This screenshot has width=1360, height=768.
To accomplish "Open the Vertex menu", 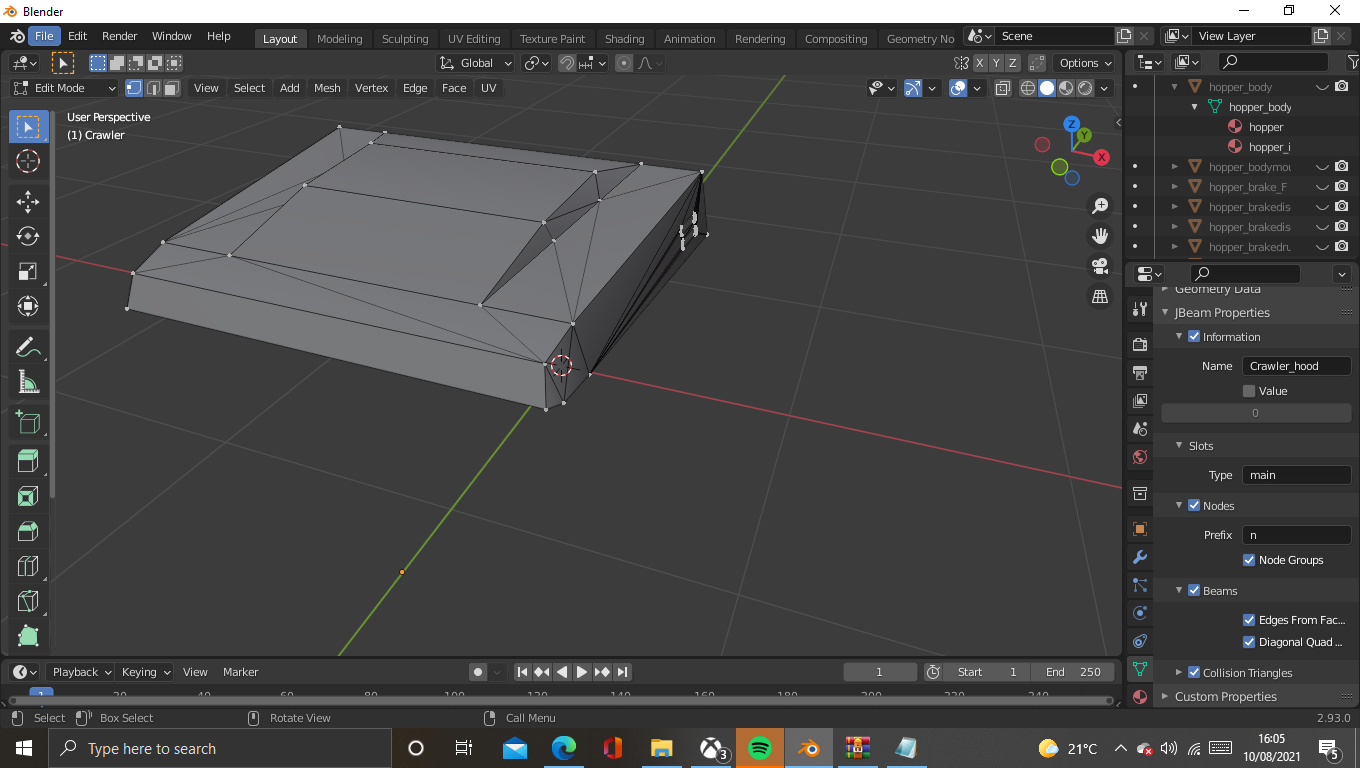I will [x=371, y=88].
